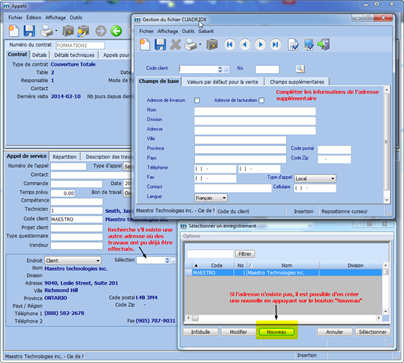404x363 pixels.
Task: Click the magnifier search icon beside No field
Action: tap(300, 69)
